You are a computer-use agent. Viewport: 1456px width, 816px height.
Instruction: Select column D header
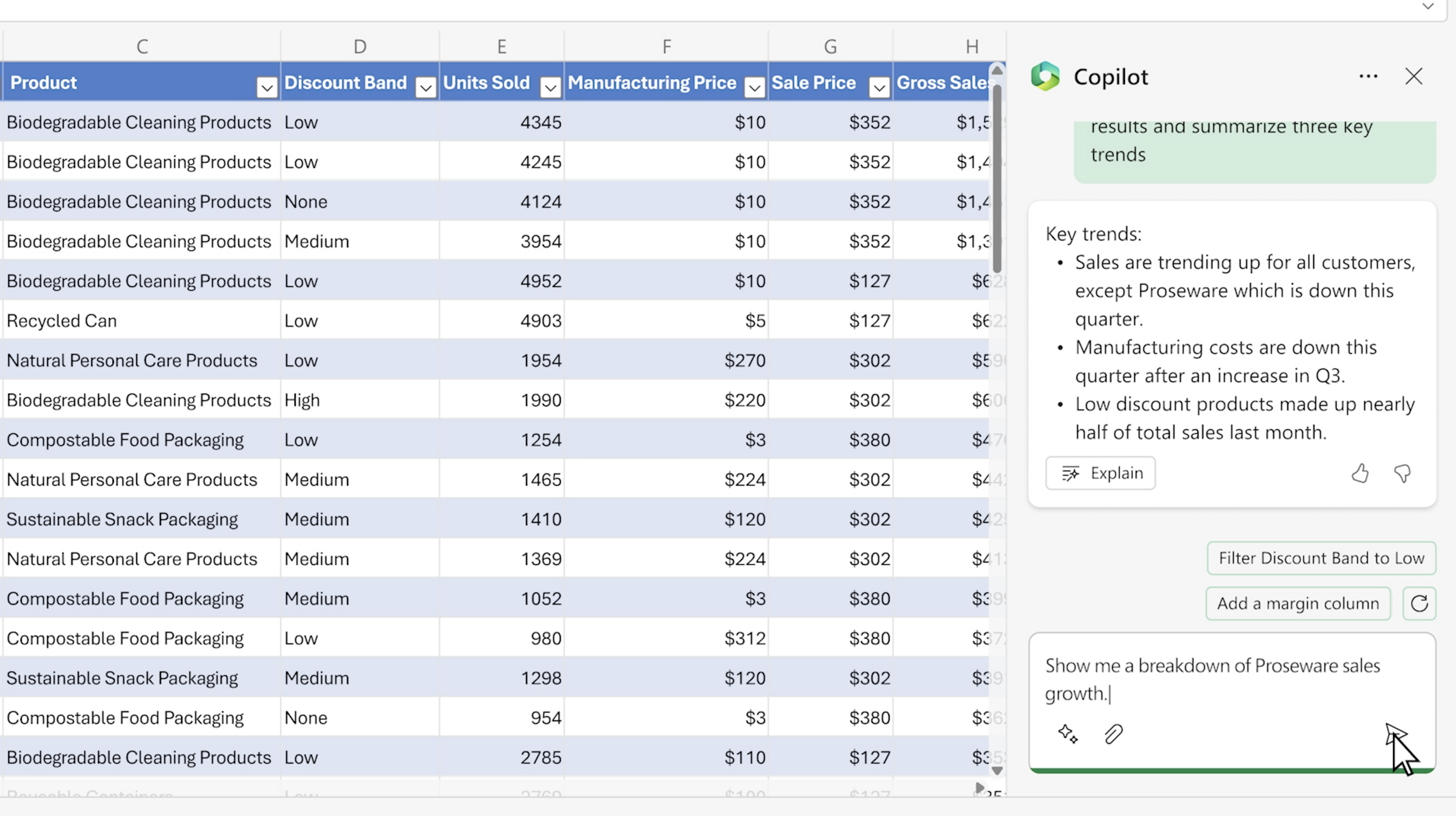coord(359,47)
